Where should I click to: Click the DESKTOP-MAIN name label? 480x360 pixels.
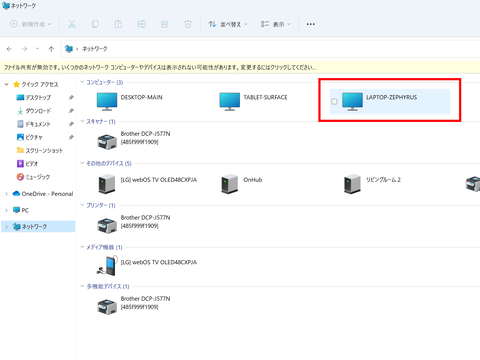pyautogui.click(x=142, y=97)
